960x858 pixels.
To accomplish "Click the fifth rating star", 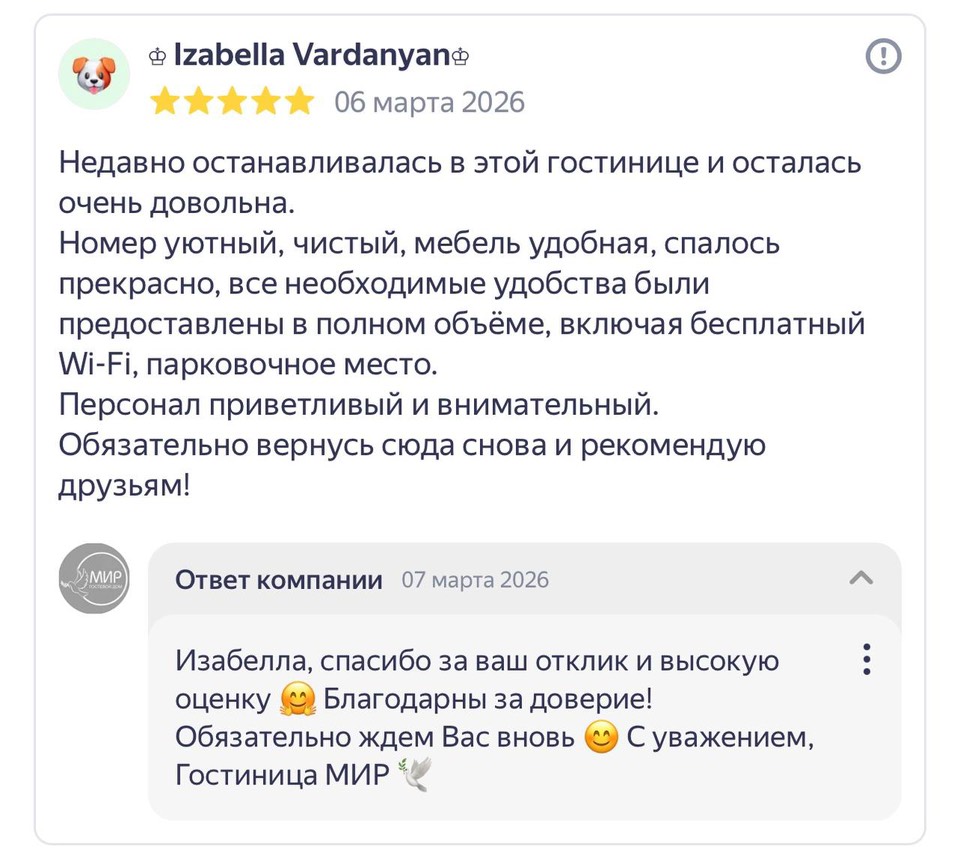I will (x=298, y=102).
